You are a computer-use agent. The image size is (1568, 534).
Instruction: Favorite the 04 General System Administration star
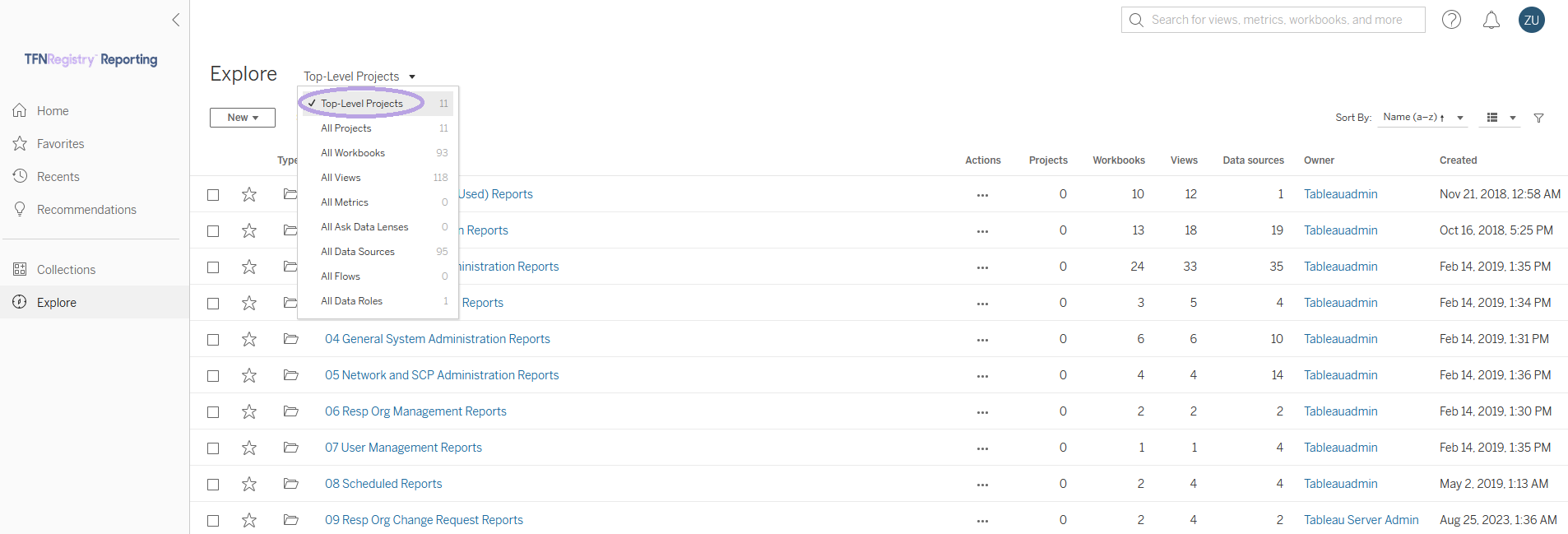249,339
